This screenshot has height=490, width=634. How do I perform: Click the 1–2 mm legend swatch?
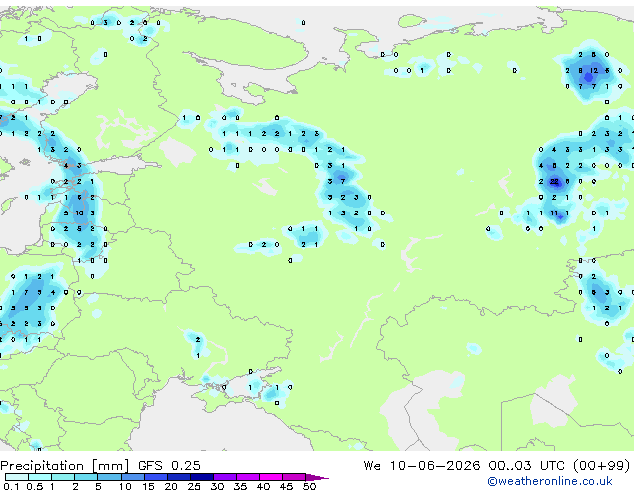click(x=63, y=477)
